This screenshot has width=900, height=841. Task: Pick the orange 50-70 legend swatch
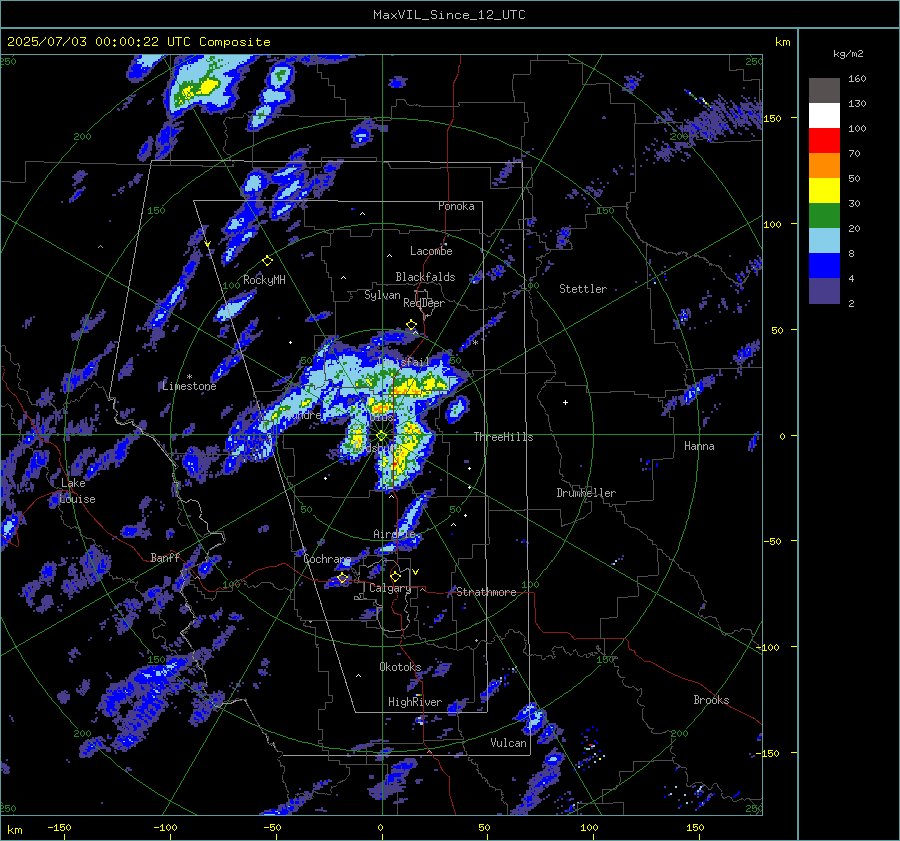824,165
